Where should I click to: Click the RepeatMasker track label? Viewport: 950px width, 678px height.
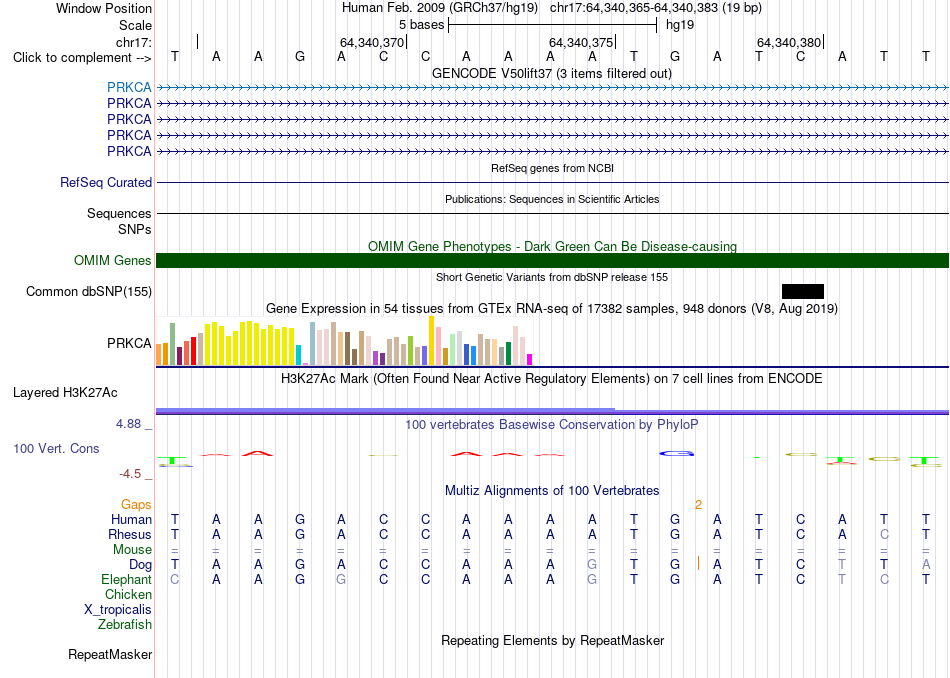(x=110, y=654)
